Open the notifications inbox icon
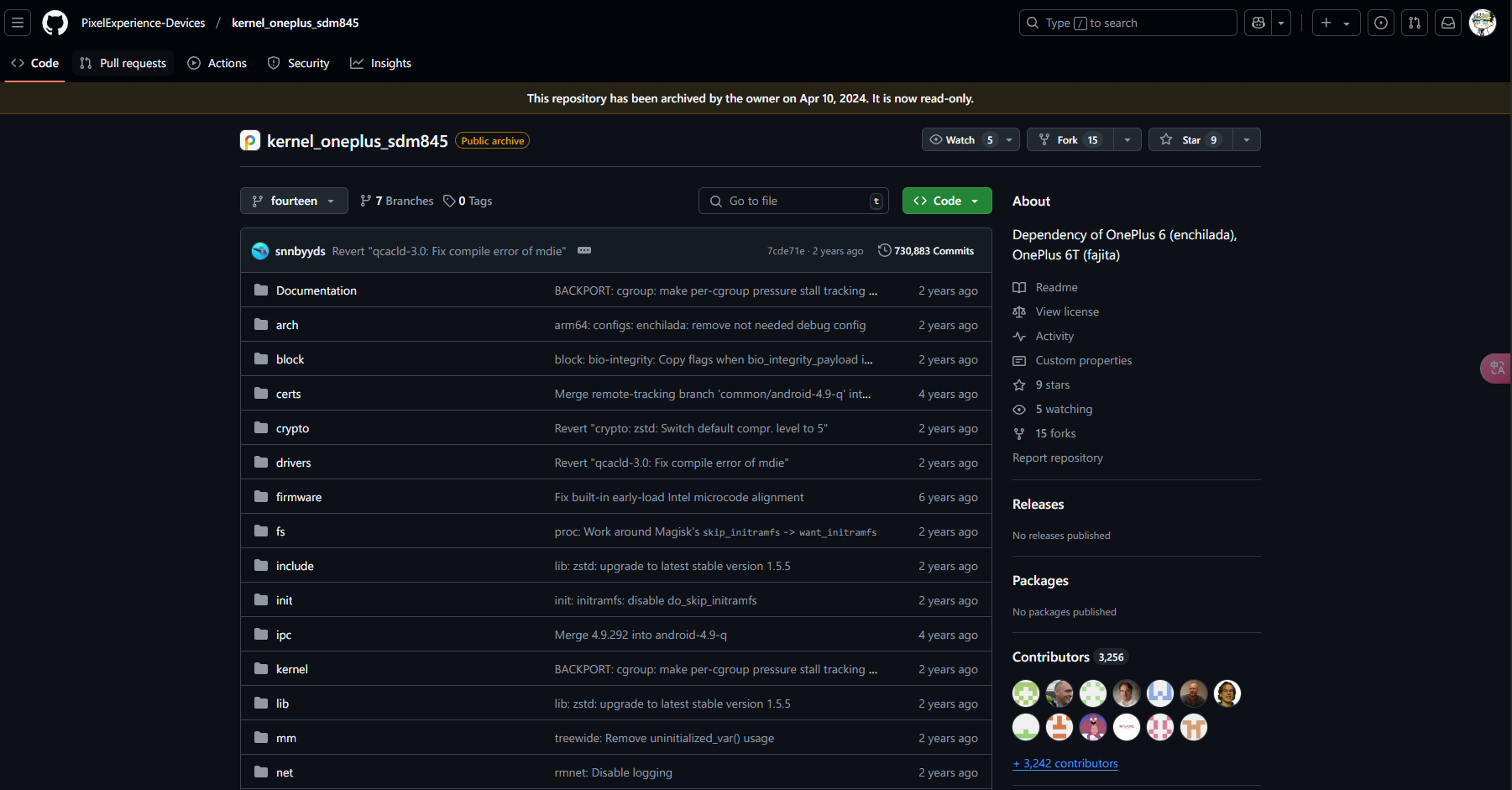 pos(1448,23)
